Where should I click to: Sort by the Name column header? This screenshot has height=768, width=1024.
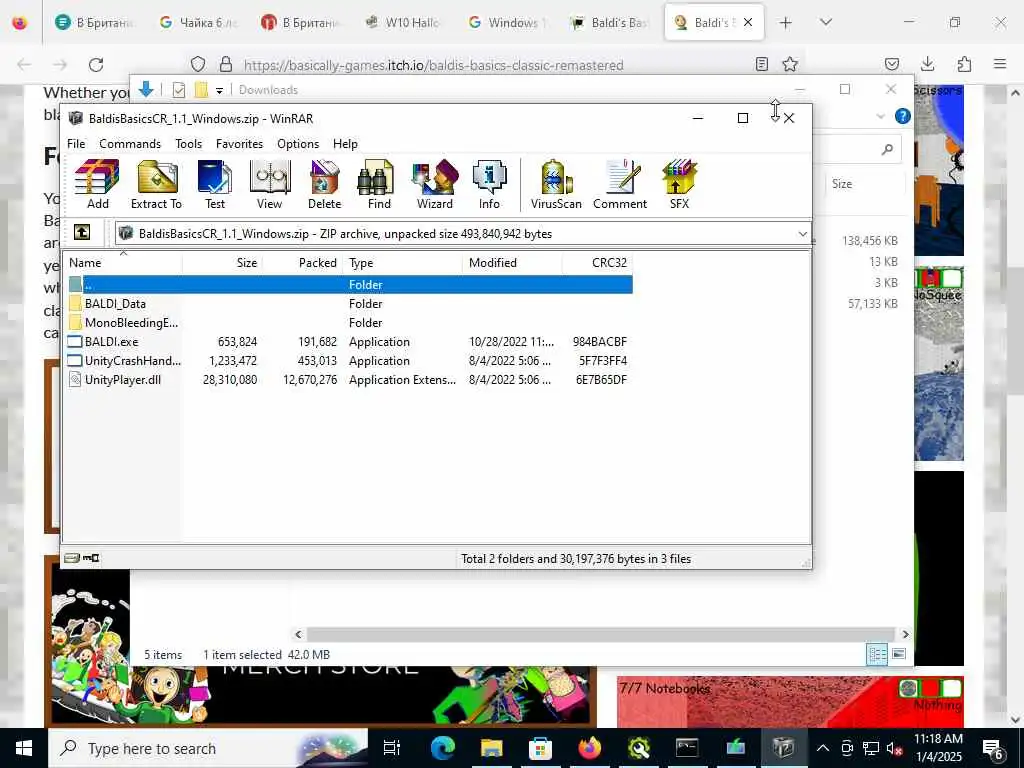(123, 263)
